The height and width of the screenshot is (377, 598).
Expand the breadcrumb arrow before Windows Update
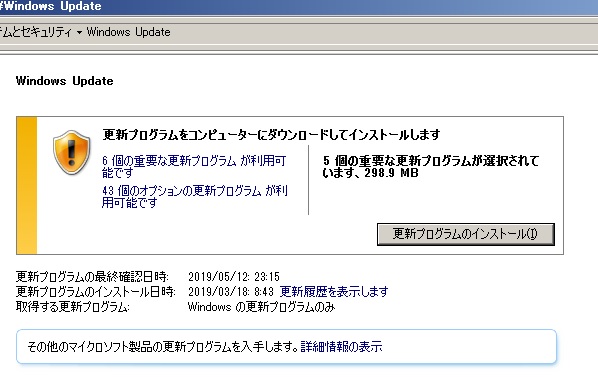click(x=79, y=33)
